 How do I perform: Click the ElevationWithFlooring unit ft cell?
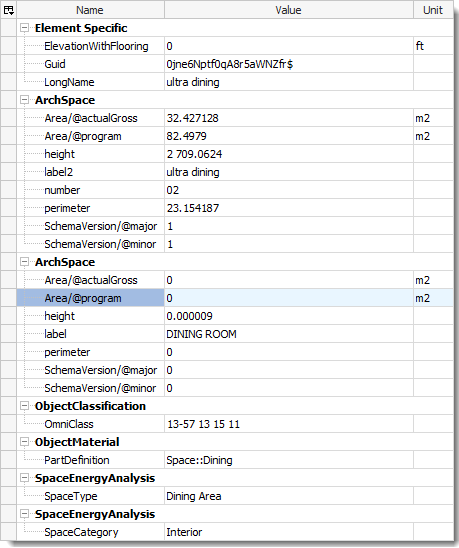(x=433, y=46)
